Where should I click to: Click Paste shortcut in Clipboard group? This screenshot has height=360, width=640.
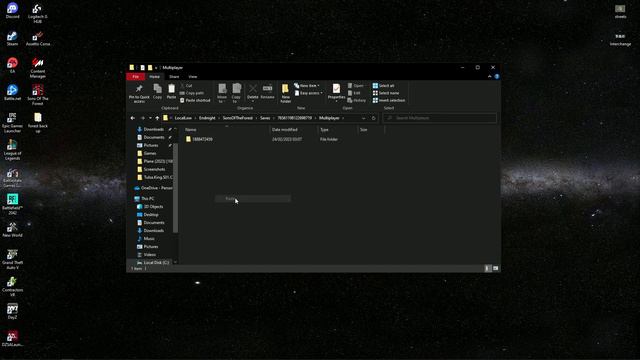pos(195,100)
